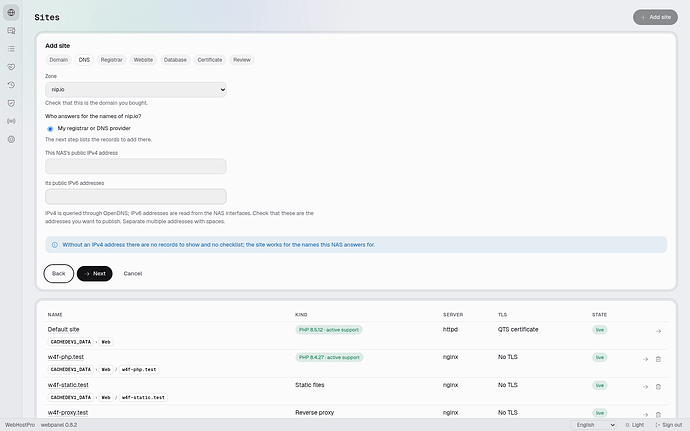
Task: Open the w4f-static.test site link
Action: tap(68, 385)
